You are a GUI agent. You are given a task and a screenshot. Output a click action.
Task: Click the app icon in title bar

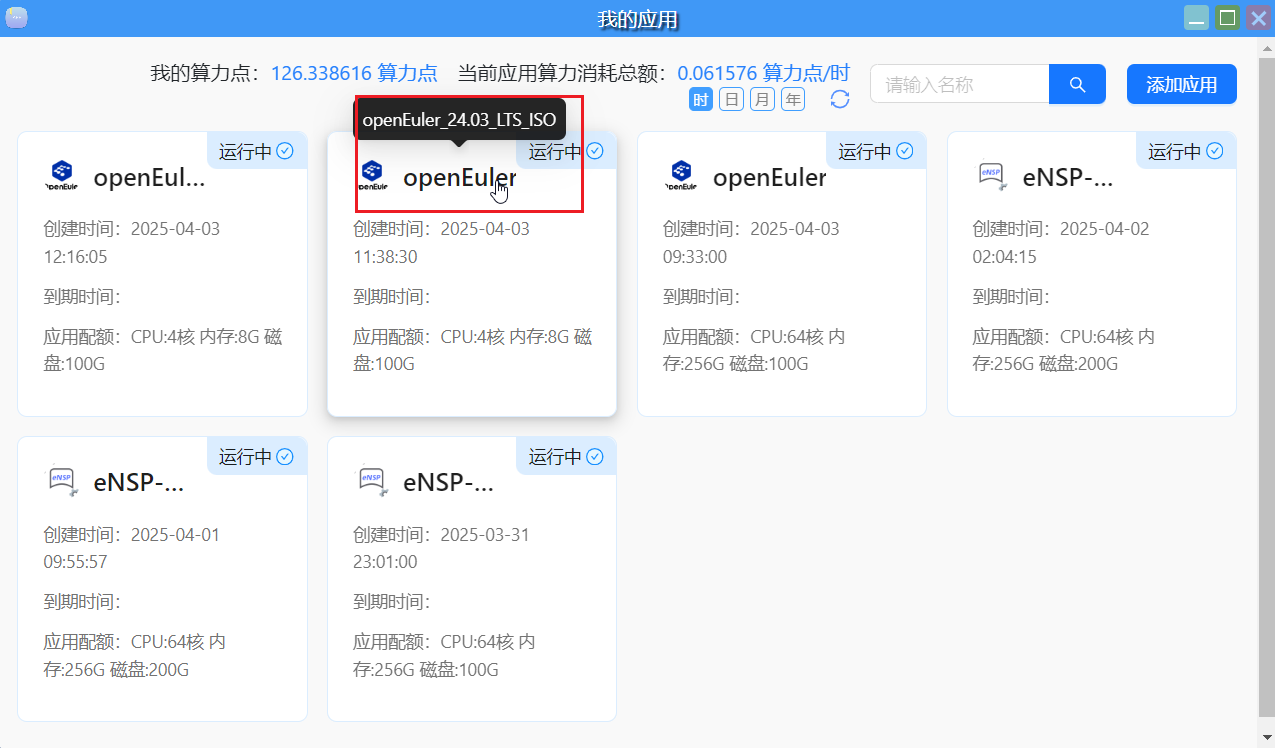[16, 18]
